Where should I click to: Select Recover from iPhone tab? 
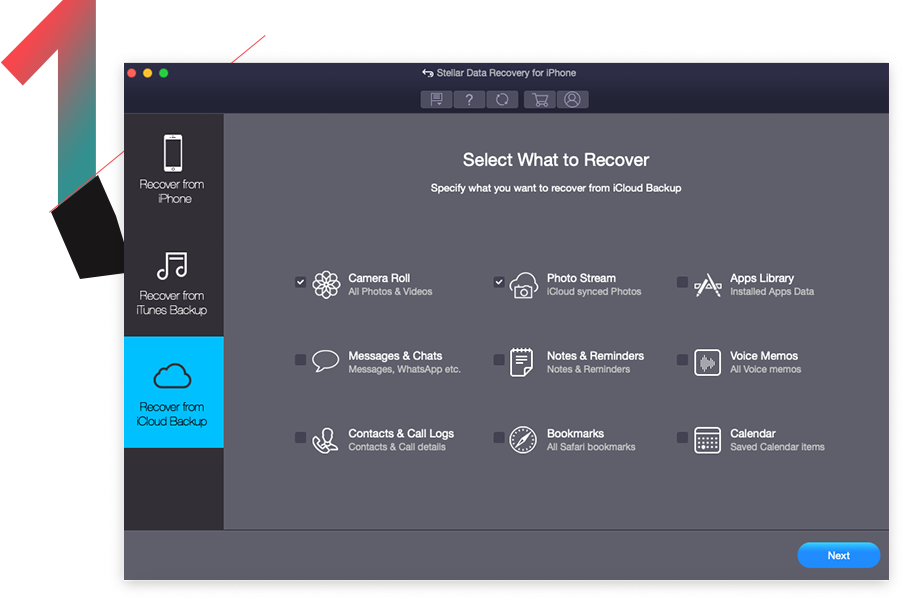(x=173, y=169)
